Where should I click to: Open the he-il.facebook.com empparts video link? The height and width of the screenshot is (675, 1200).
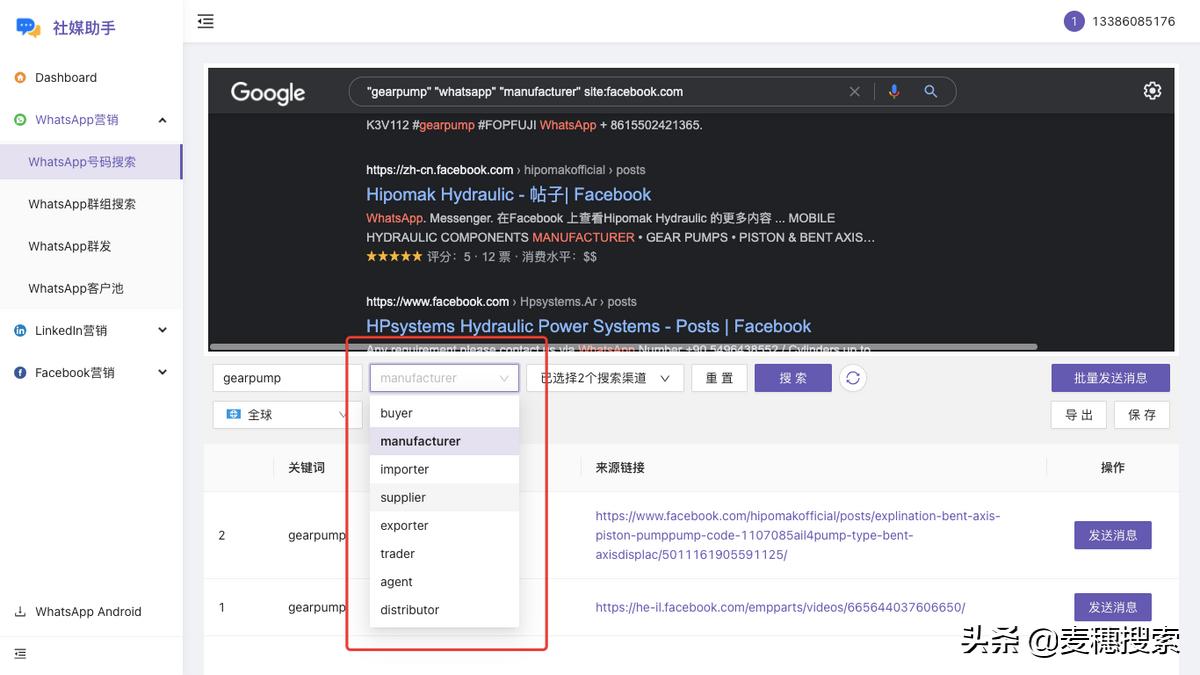point(780,607)
